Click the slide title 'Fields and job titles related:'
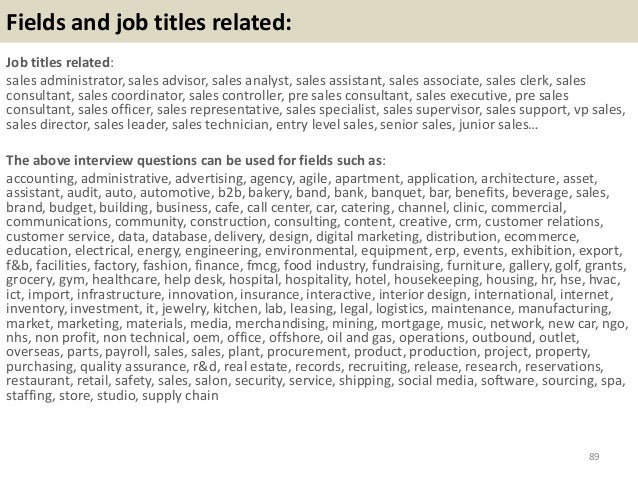This screenshot has width=638, height=479. (x=149, y=22)
